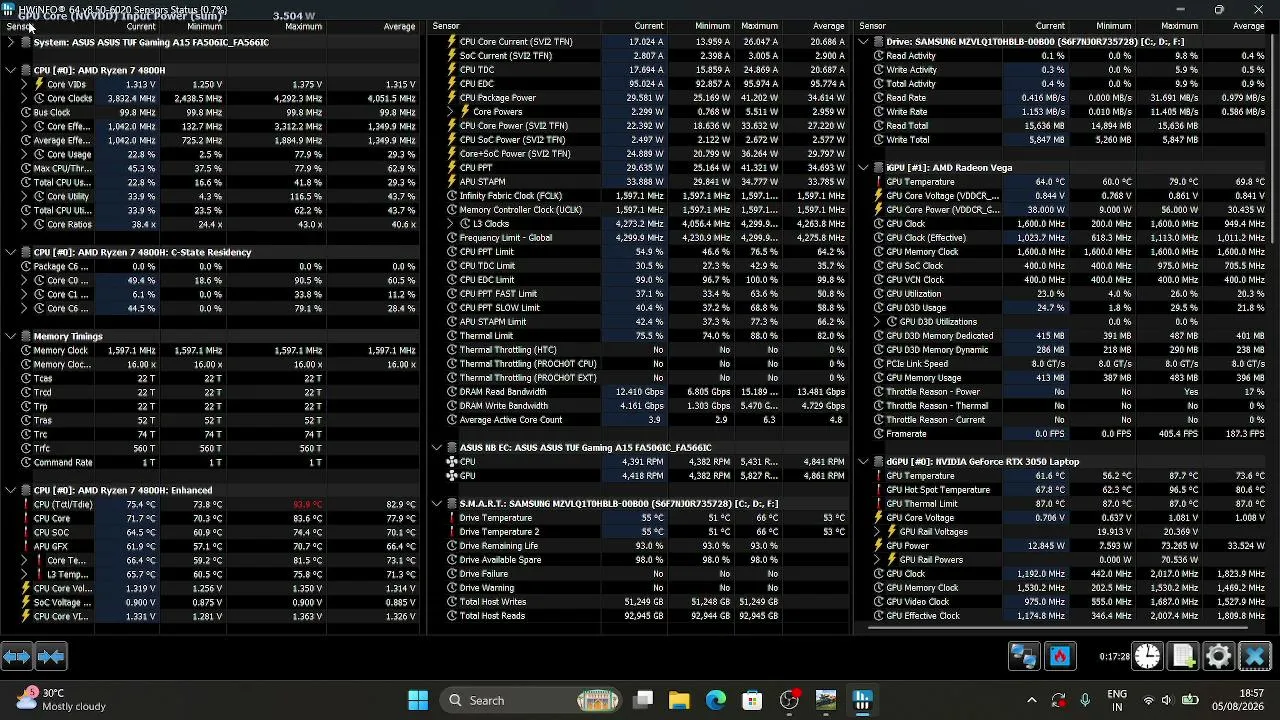The width and height of the screenshot is (1280, 720).
Task: Click Current column header above CPU Core Current row
Action: pyautogui.click(x=648, y=26)
